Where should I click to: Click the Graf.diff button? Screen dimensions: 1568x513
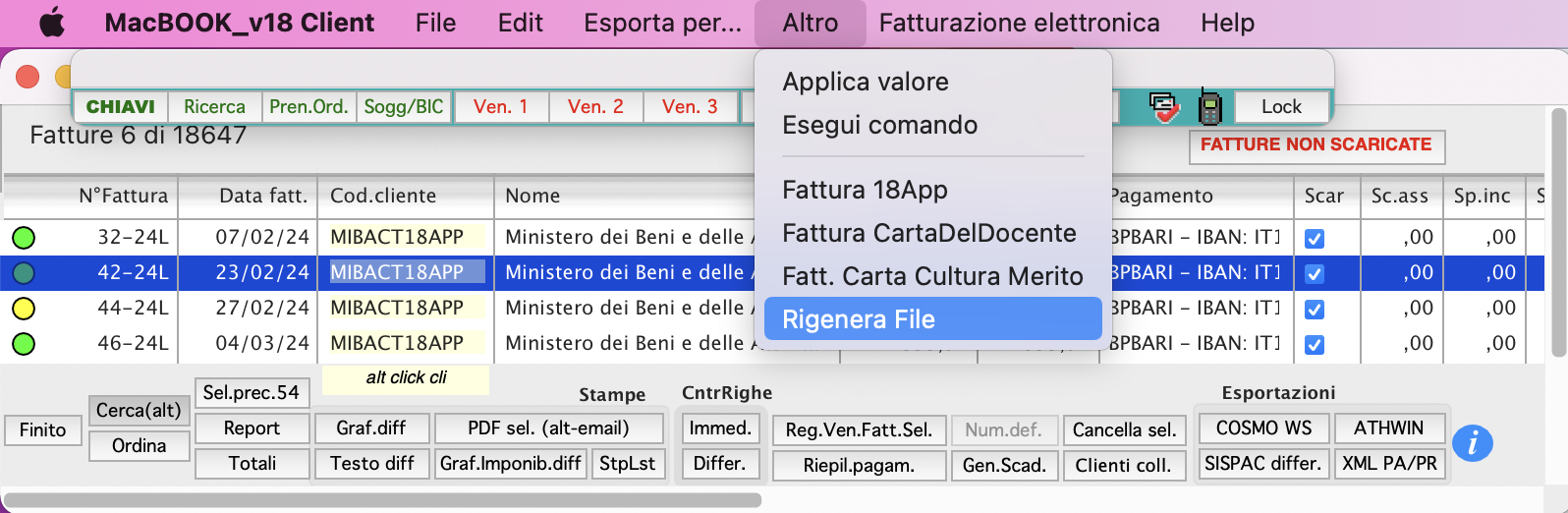[x=371, y=427]
